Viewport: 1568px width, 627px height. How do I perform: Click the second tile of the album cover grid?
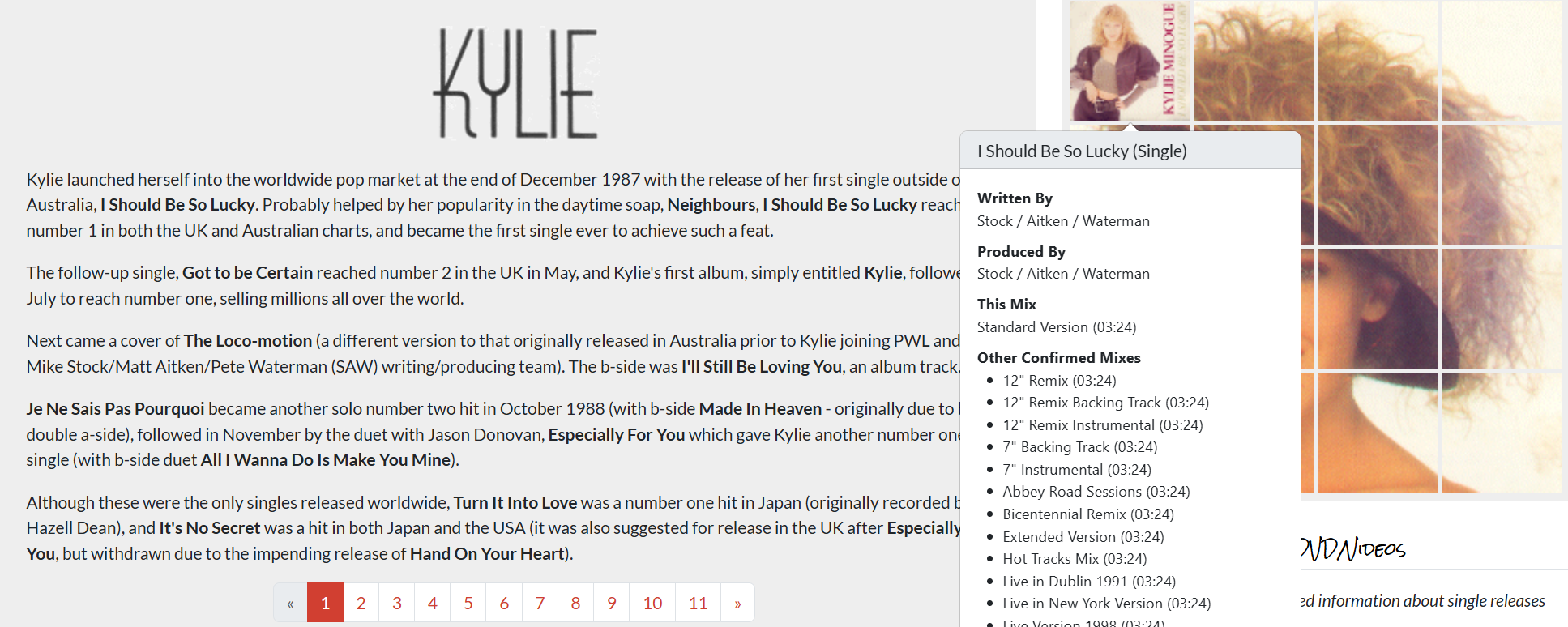1254,61
